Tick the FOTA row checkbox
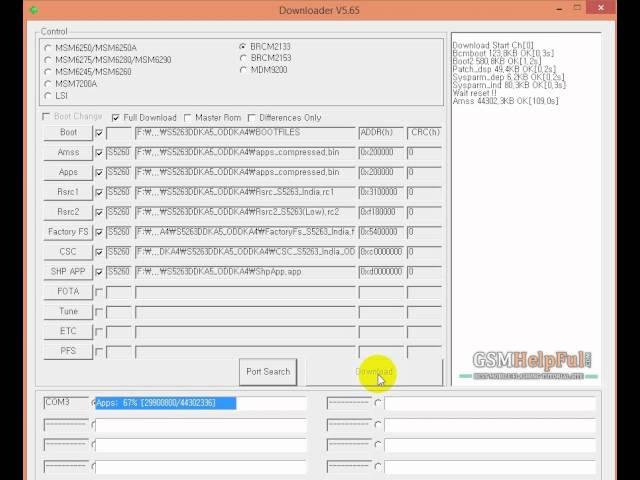Viewport: 640px width, 480px height. click(98, 292)
